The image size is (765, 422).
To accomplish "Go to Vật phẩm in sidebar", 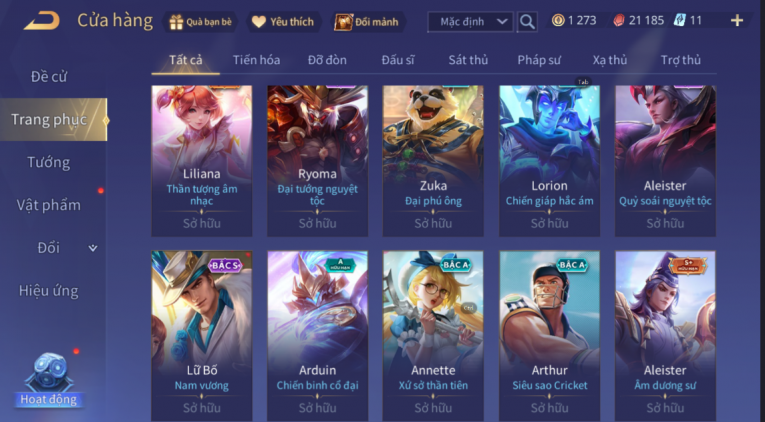I will [49, 205].
